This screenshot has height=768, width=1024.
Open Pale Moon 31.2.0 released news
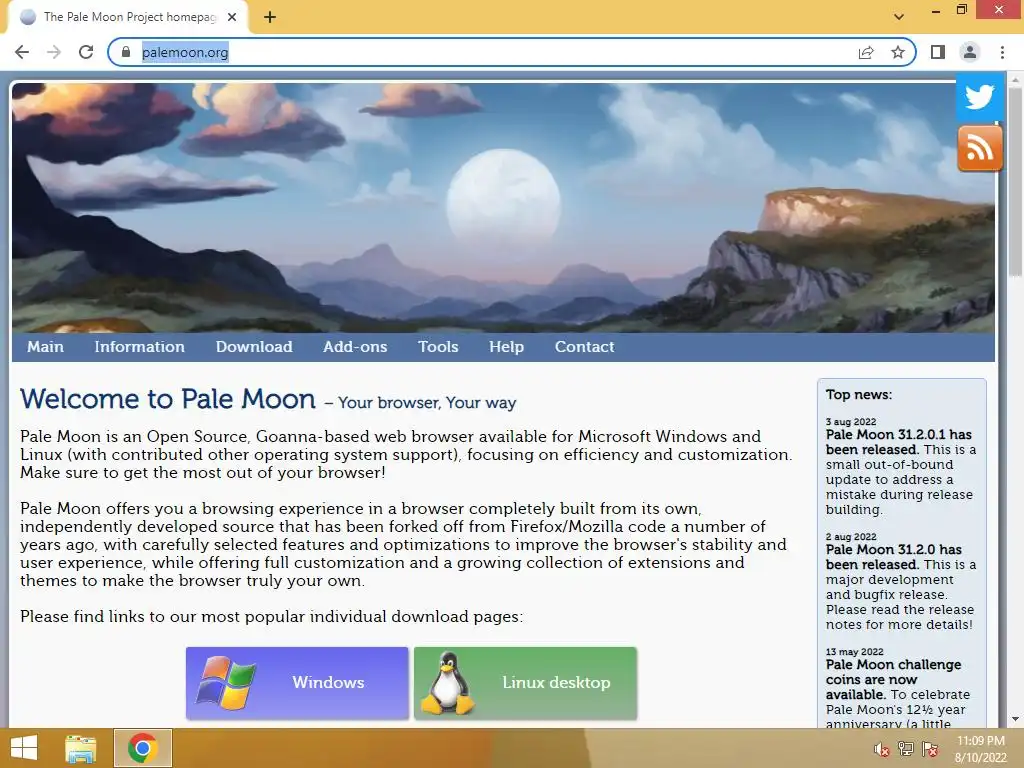[x=893, y=557]
